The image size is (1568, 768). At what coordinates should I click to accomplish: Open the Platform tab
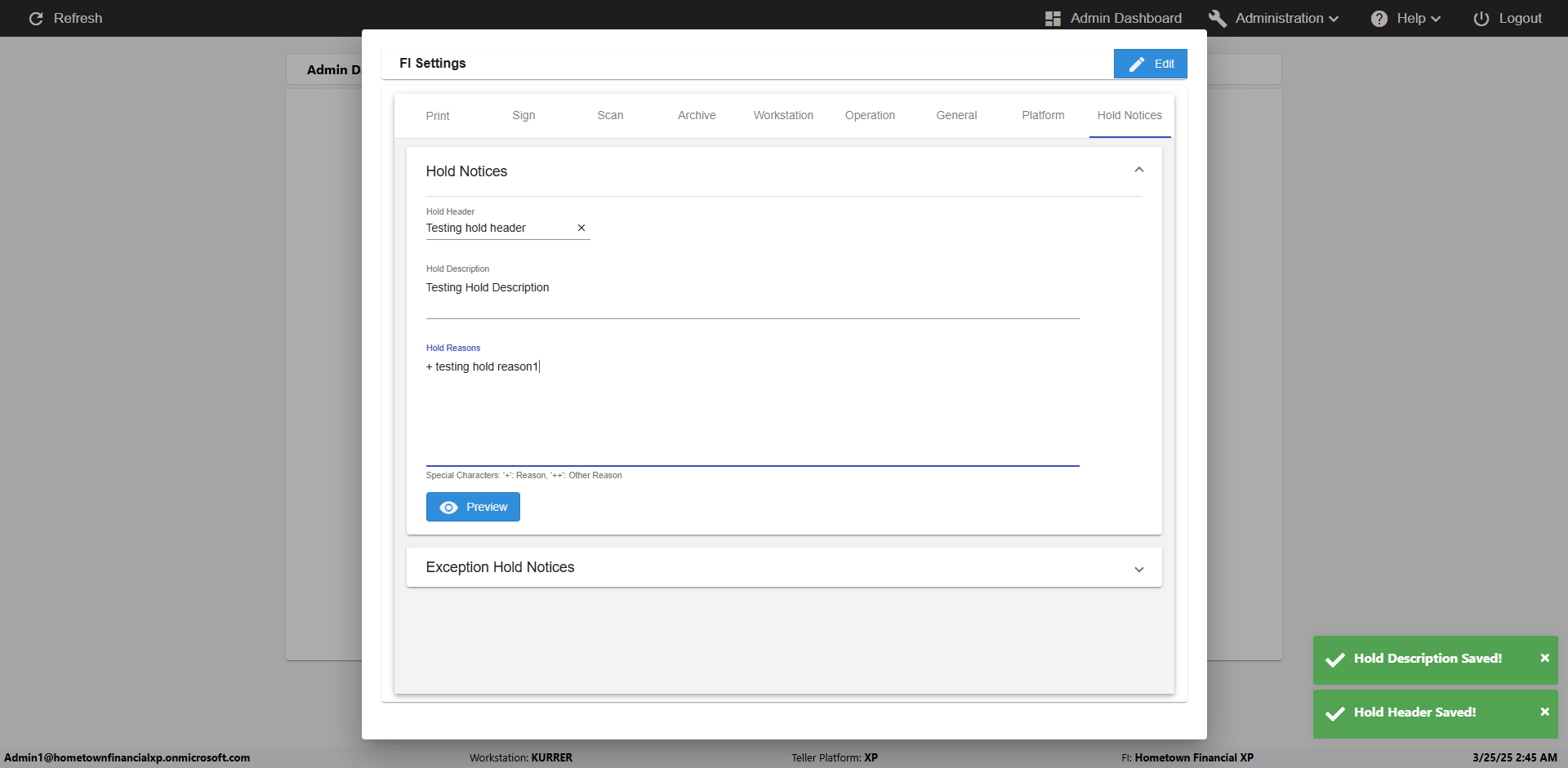pyautogui.click(x=1043, y=116)
